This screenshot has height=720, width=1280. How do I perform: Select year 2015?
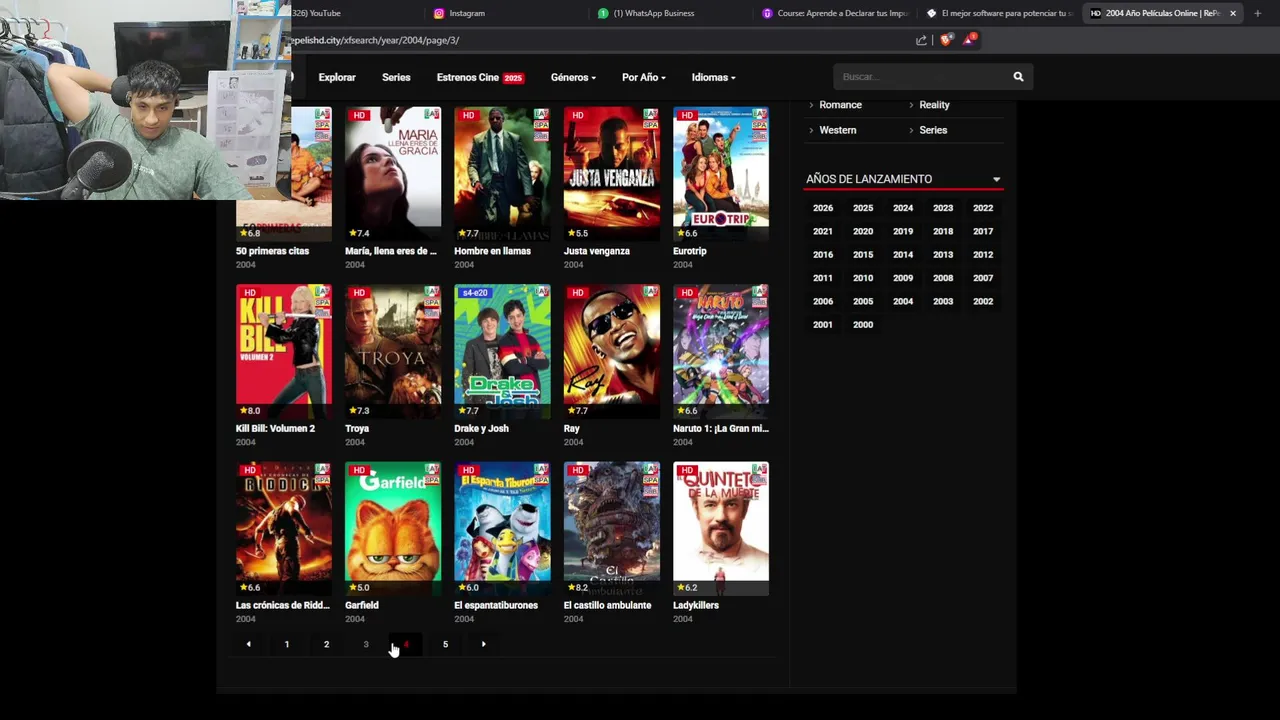863,255
